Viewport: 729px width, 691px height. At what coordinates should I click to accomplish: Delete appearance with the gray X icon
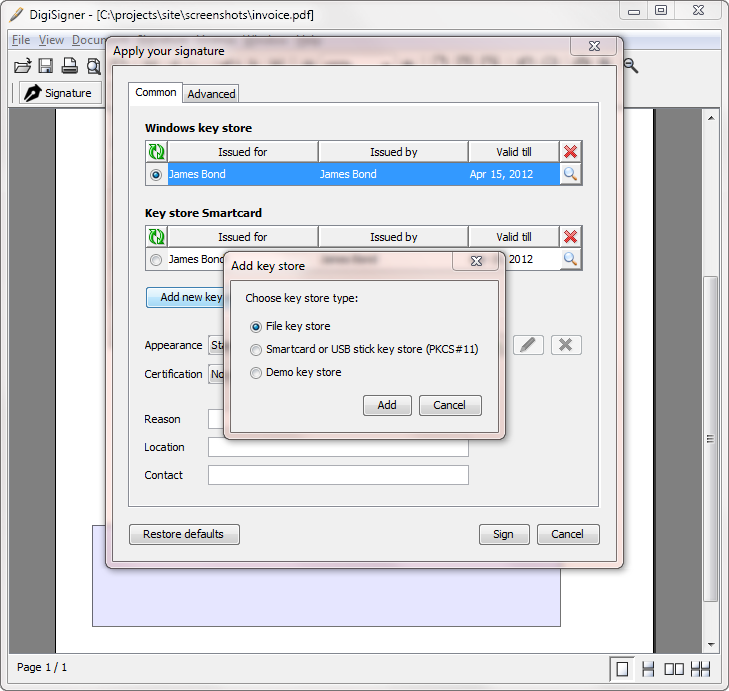tap(566, 345)
